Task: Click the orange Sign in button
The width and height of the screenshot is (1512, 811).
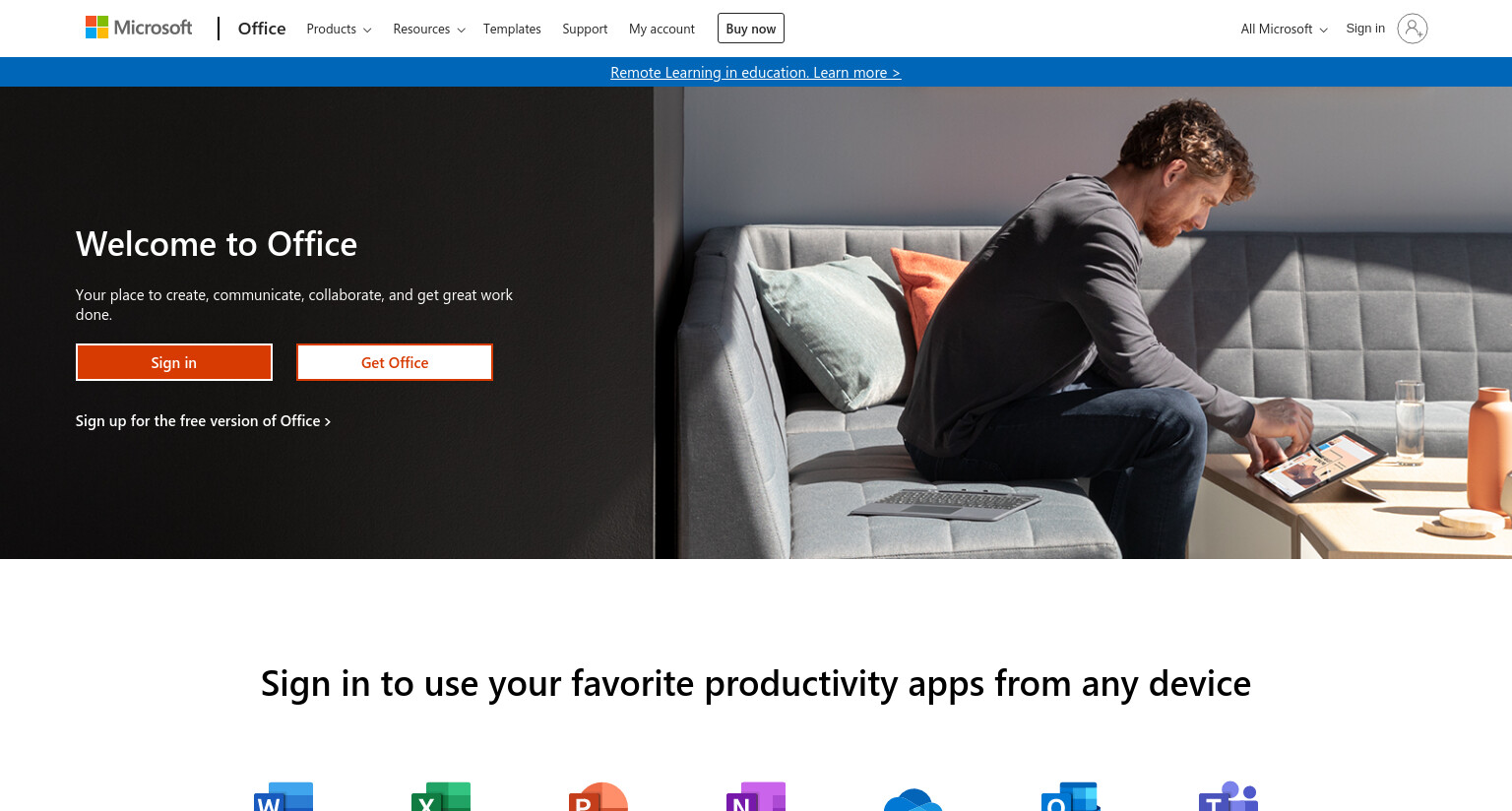Action: [174, 362]
